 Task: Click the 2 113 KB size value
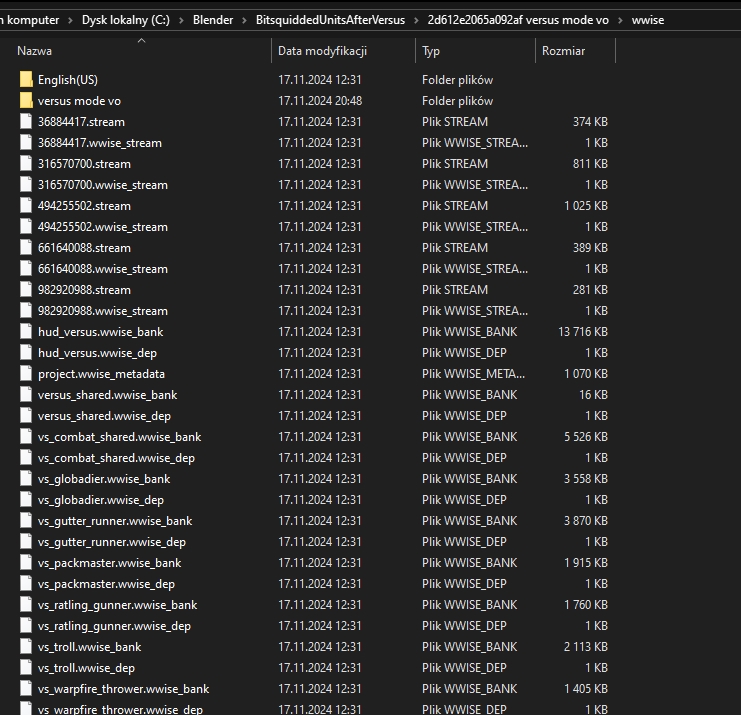[x=586, y=647]
